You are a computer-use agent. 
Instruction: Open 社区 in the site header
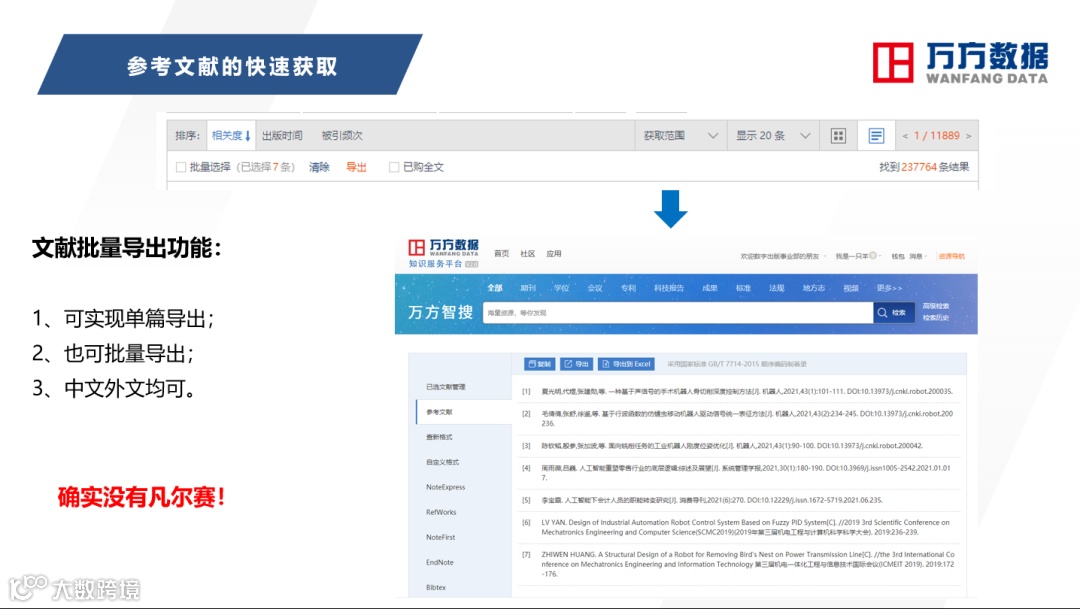tap(528, 254)
